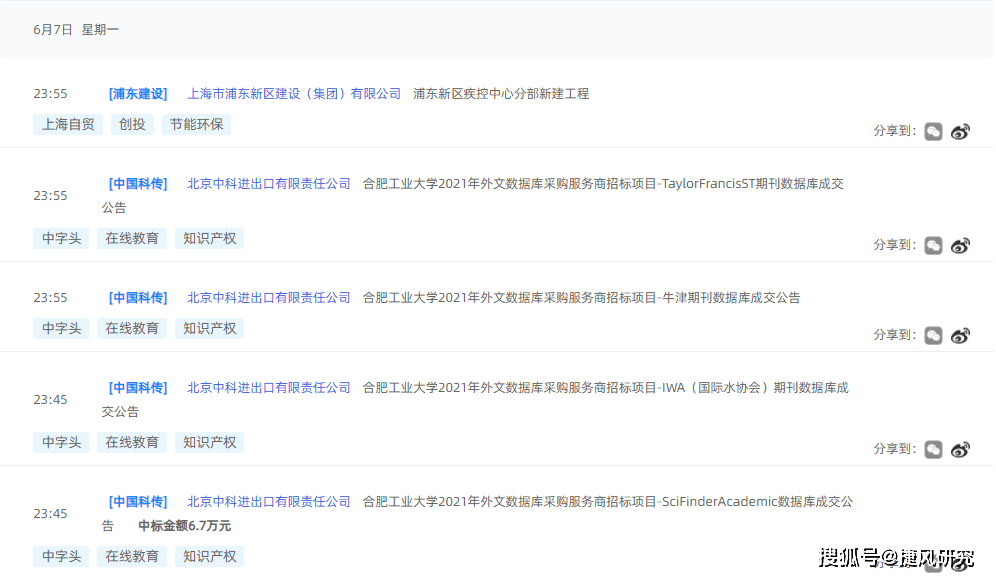Image resolution: width=996 pixels, height=579 pixels.
Task: Select 在线教育 tag under the 牛津期刊 announcement
Action: 131,329
